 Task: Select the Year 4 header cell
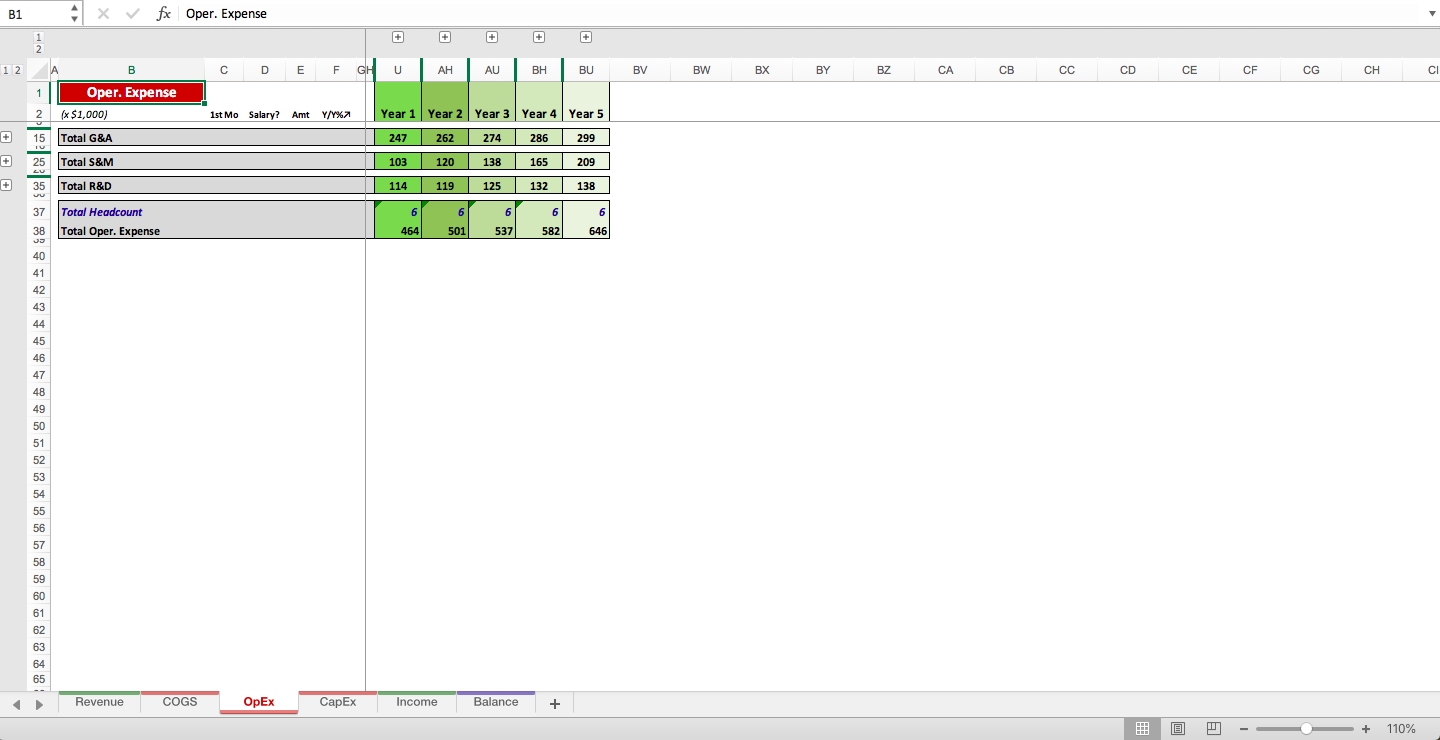tap(539, 113)
